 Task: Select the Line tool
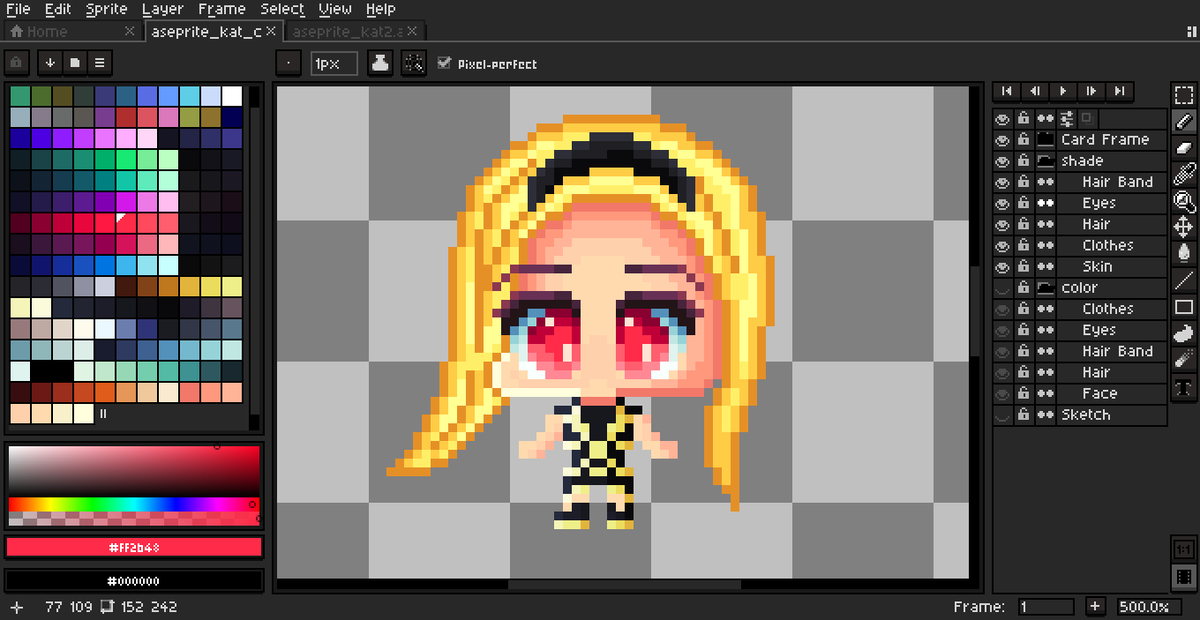click(x=1184, y=280)
